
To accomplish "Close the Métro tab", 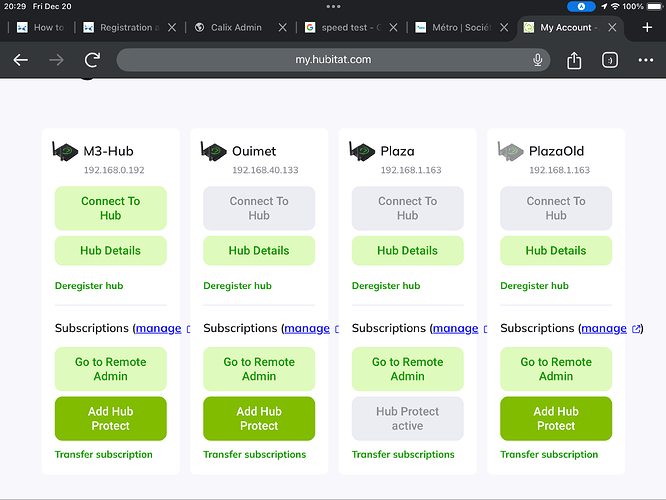I will 504,28.
